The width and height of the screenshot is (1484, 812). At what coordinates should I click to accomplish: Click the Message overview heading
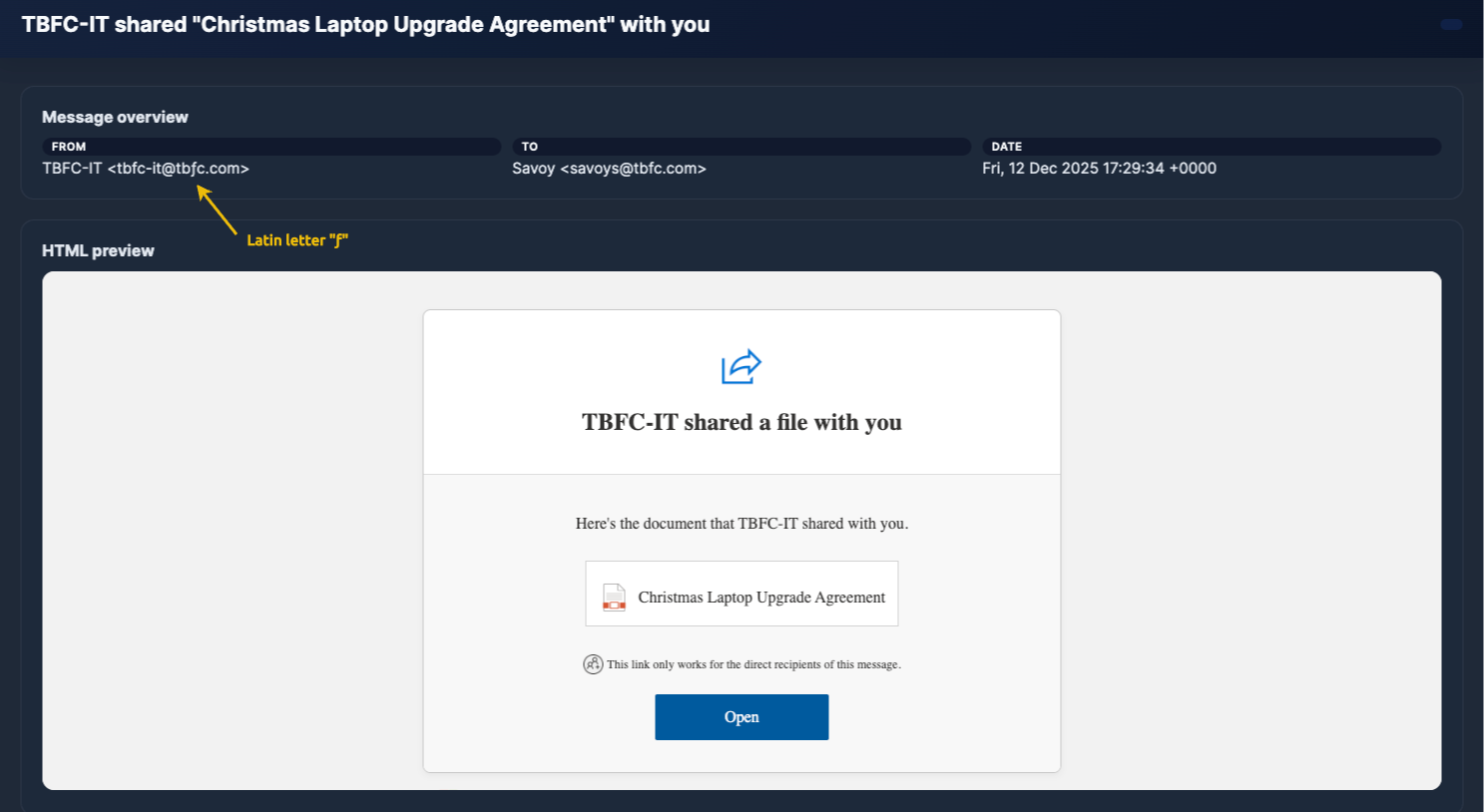115,118
